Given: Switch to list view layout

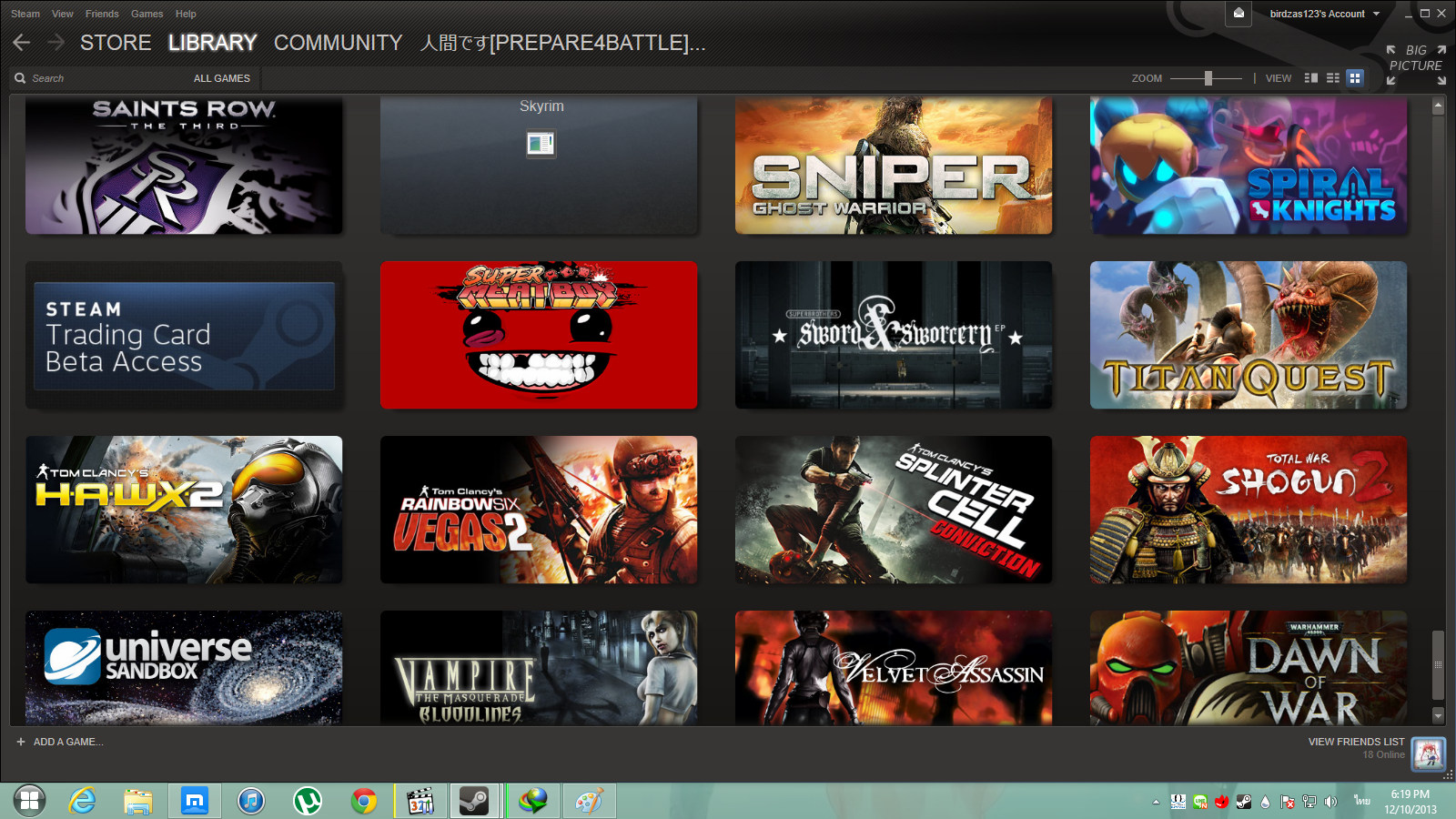Looking at the screenshot, I should [x=1333, y=78].
